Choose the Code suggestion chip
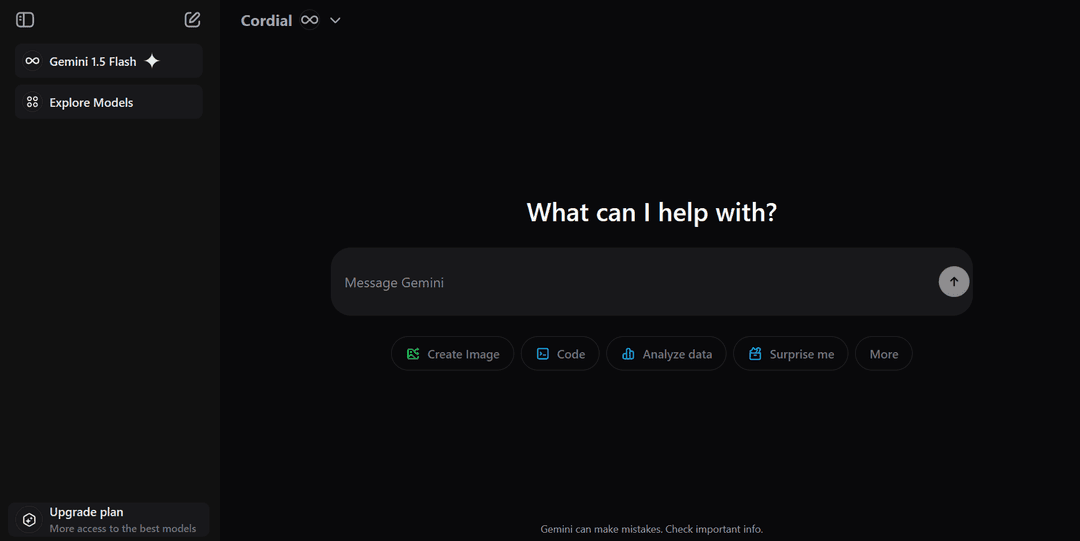 click(x=560, y=354)
